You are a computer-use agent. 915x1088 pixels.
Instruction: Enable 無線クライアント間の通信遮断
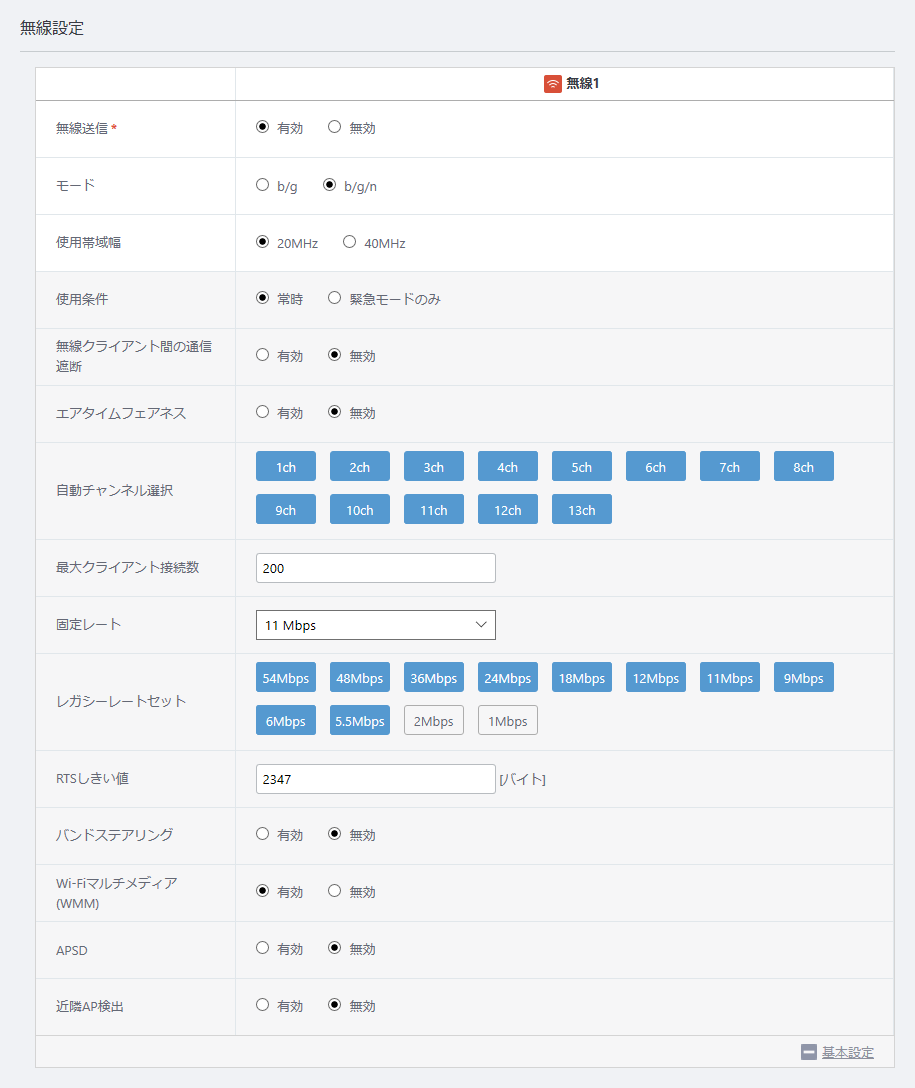262,355
